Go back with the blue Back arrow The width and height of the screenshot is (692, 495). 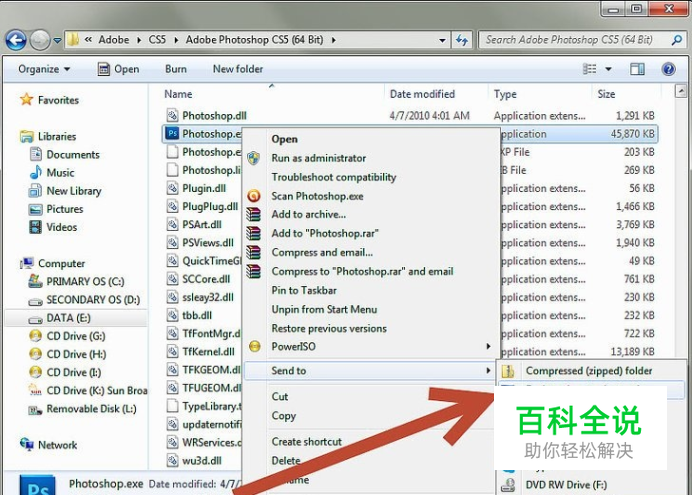tap(16, 41)
